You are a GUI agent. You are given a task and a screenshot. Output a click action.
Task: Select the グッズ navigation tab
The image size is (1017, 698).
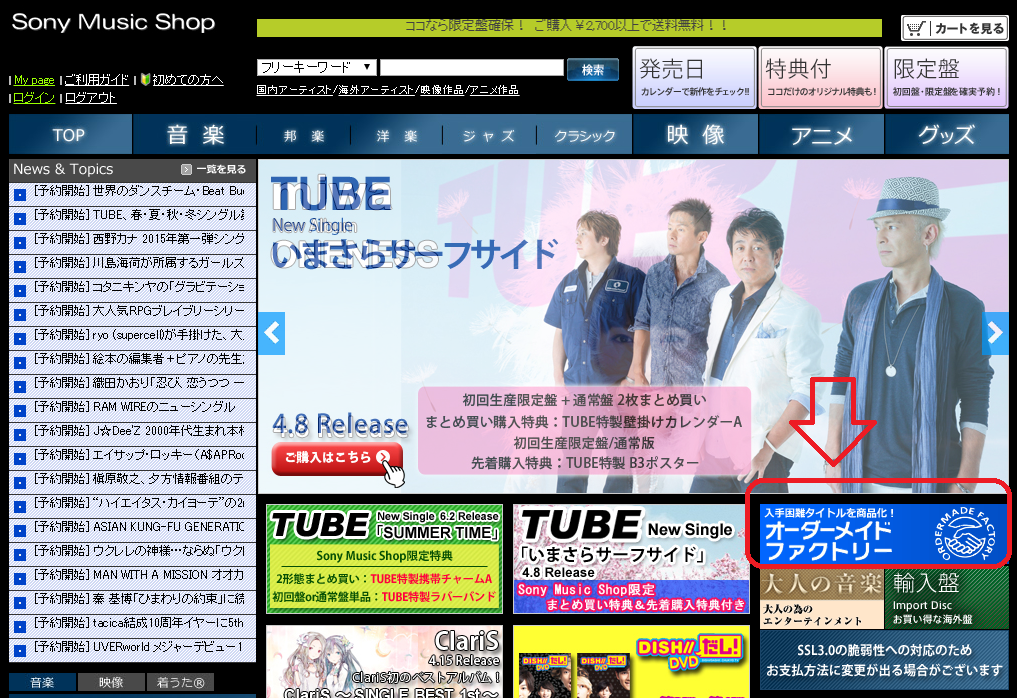pyautogui.click(x=946, y=135)
